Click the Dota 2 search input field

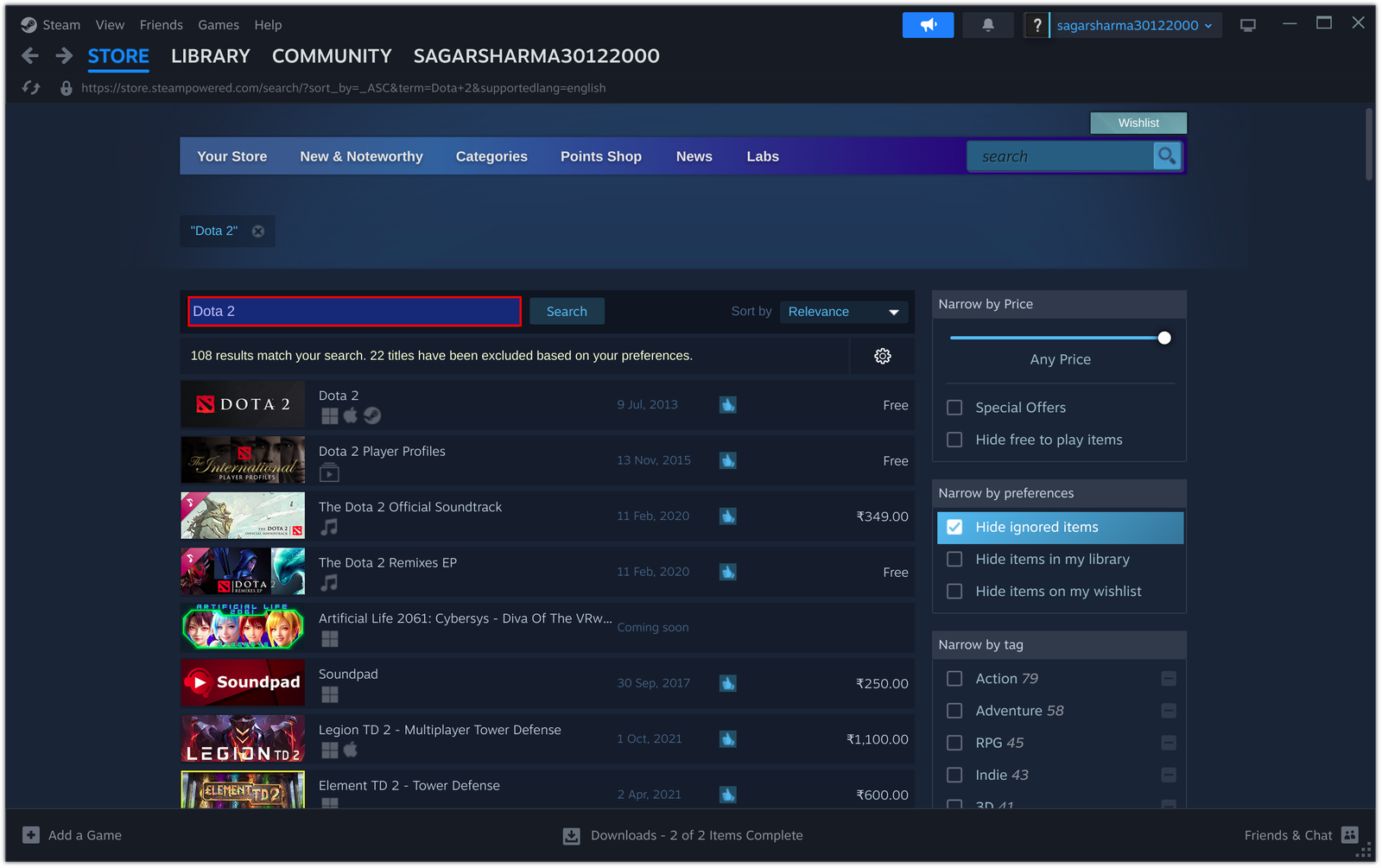coord(354,311)
